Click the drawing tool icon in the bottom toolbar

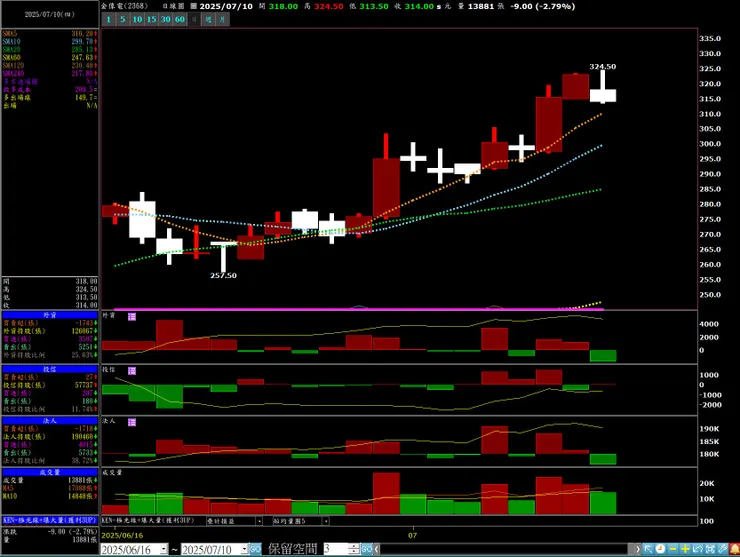[722, 549]
